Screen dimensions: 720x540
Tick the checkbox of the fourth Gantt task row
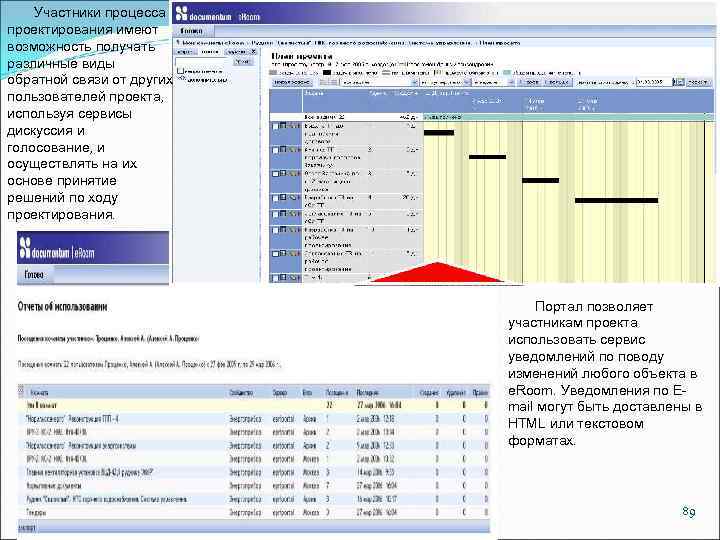[276, 198]
